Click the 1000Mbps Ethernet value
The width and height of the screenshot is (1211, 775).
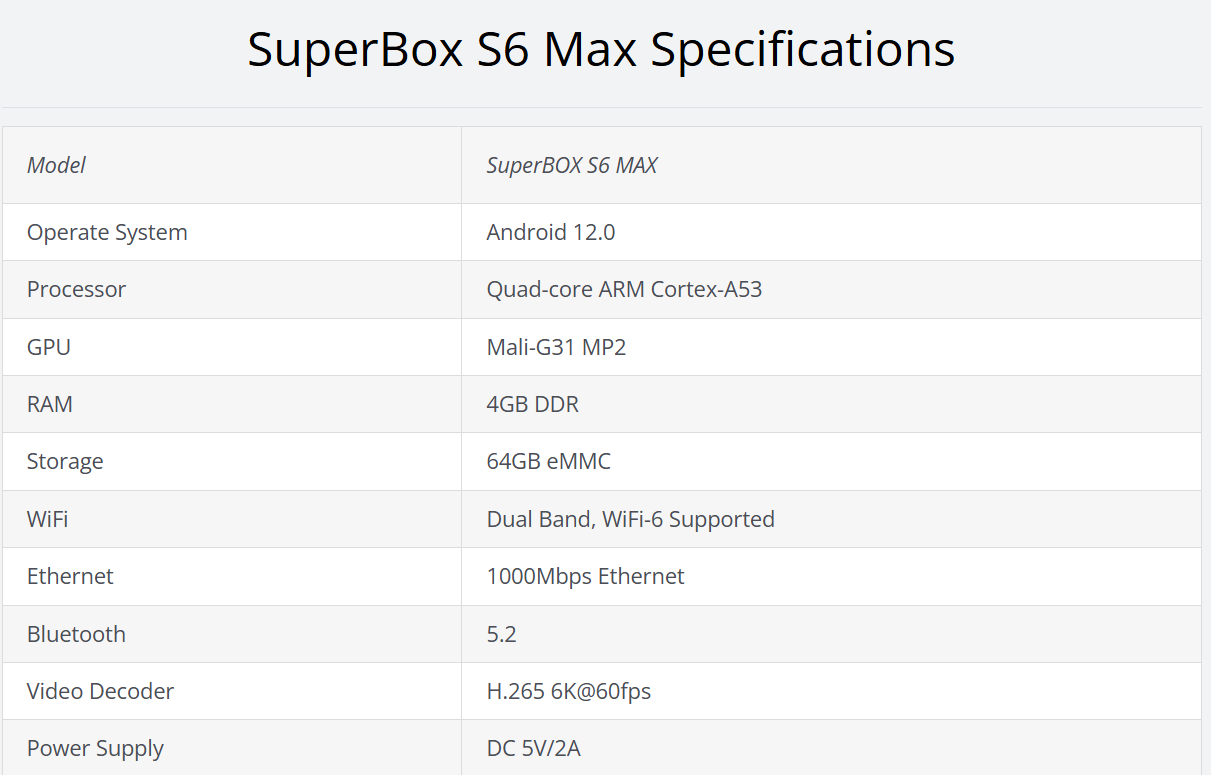pyautogui.click(x=585, y=576)
